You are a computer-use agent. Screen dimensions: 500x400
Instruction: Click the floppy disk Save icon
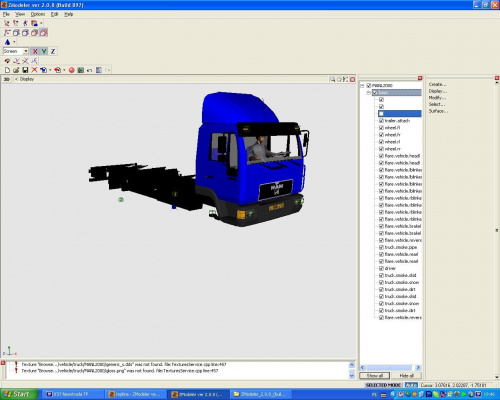(25, 70)
